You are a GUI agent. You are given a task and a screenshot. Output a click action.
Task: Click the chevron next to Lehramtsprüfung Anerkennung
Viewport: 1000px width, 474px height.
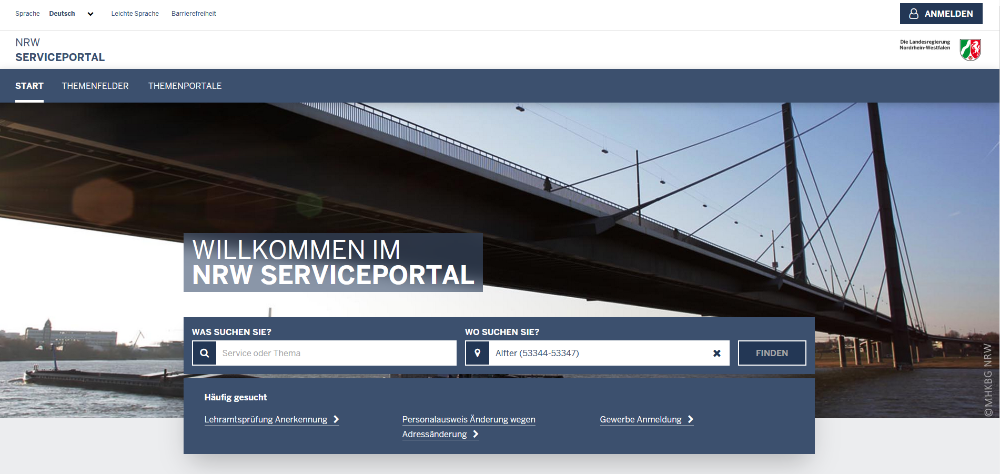point(336,420)
